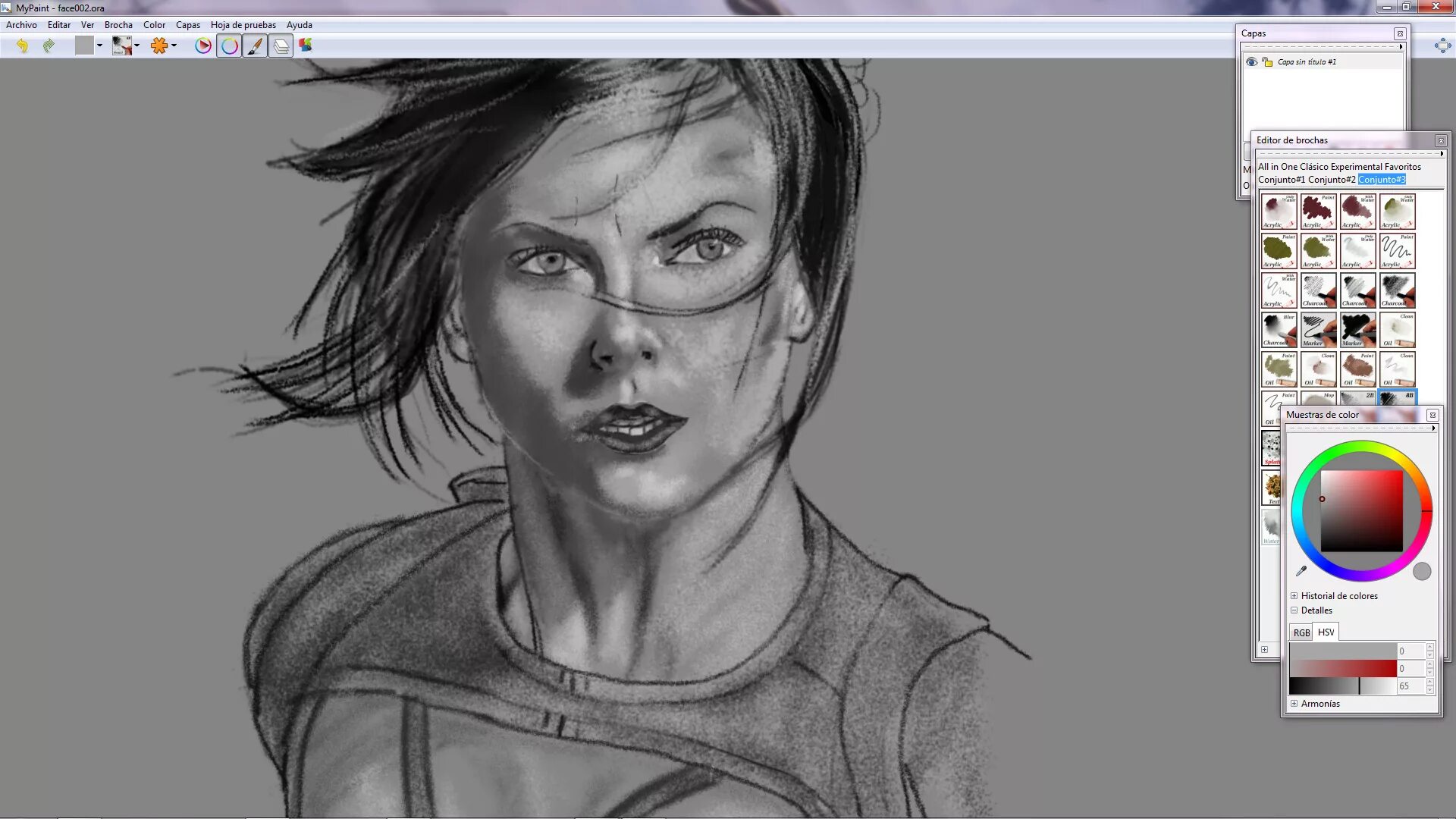Image resolution: width=1456 pixels, height=819 pixels.
Task: Toggle the paintbrush window button
Action: click(x=255, y=46)
